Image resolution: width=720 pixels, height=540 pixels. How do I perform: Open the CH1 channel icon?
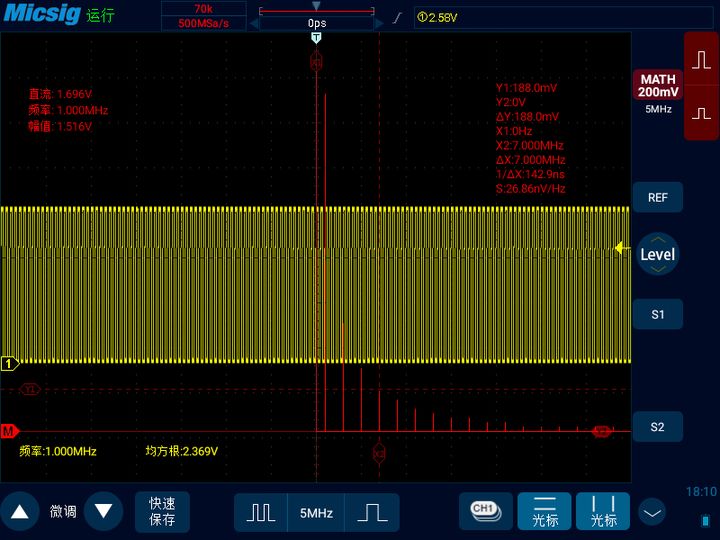[x=484, y=511]
